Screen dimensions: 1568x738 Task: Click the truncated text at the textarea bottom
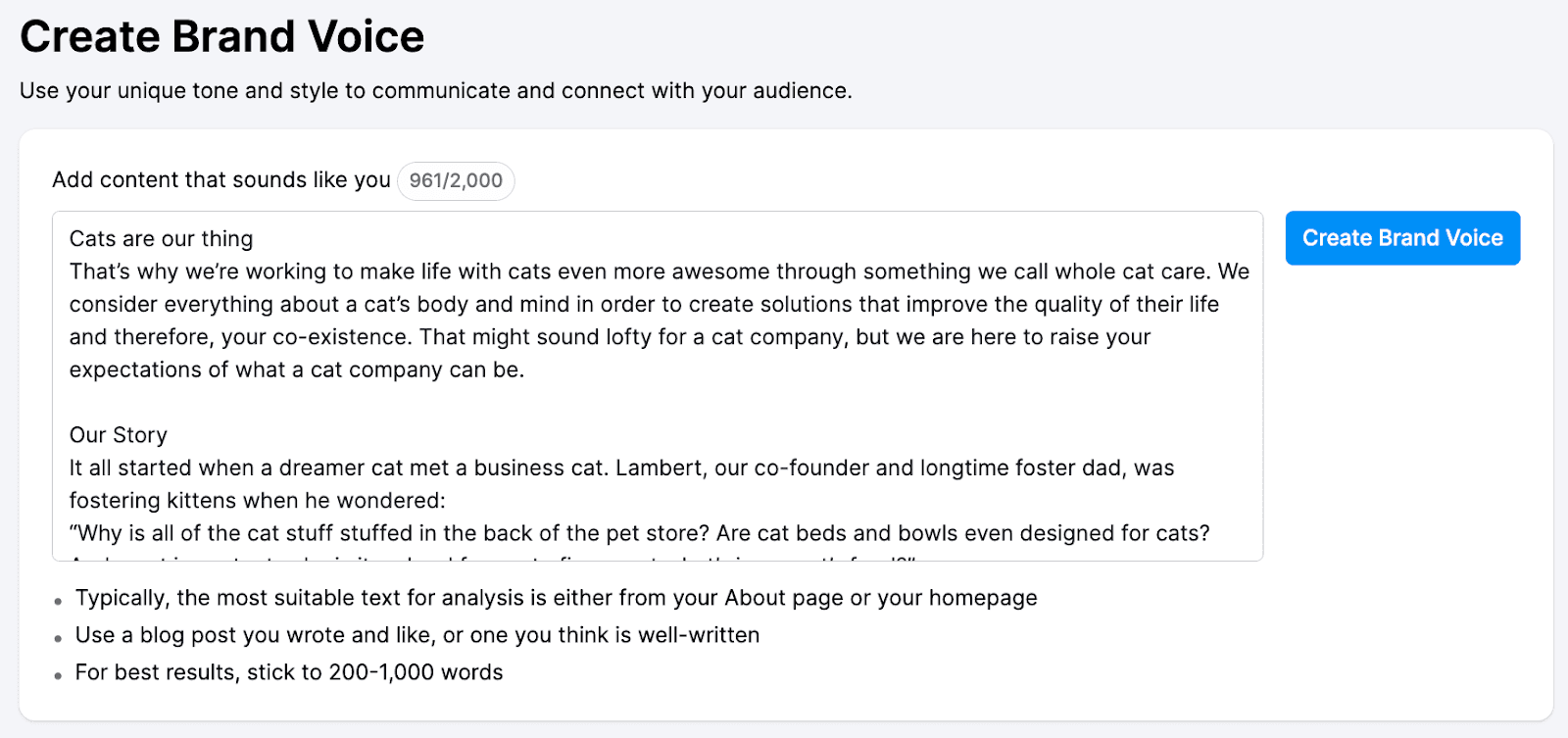click(x=490, y=559)
